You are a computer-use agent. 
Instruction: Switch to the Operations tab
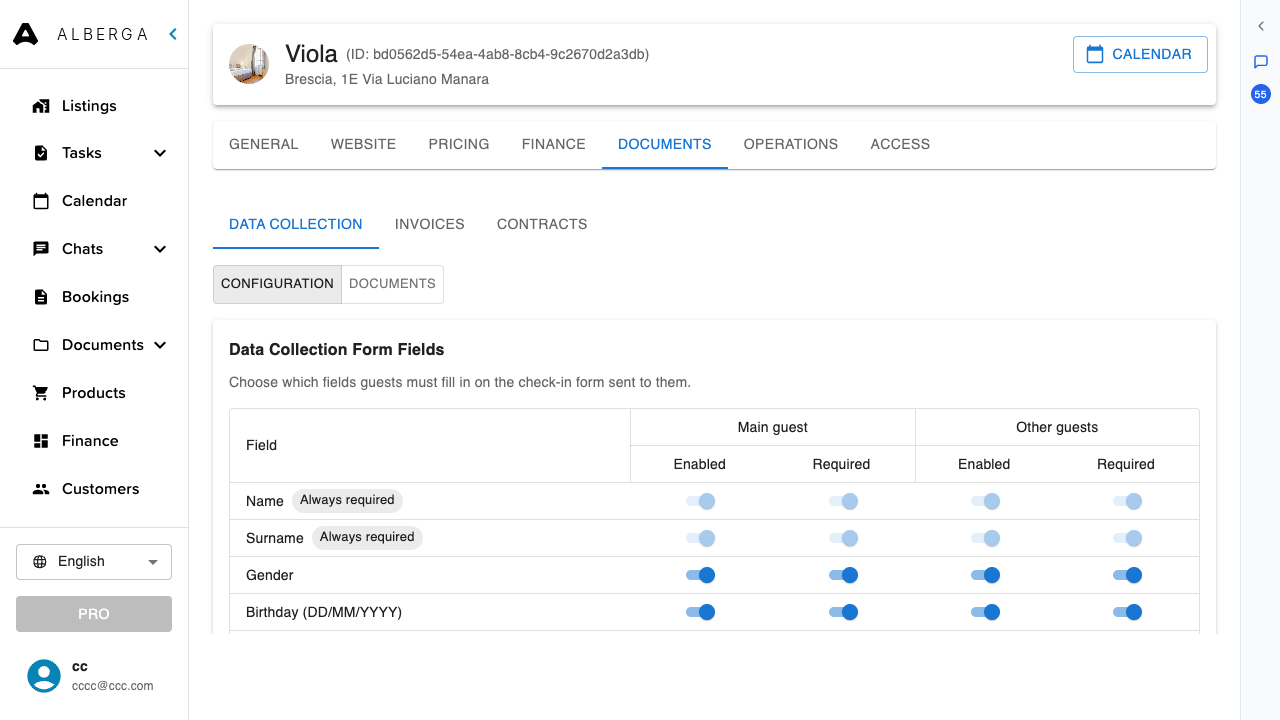[791, 144]
